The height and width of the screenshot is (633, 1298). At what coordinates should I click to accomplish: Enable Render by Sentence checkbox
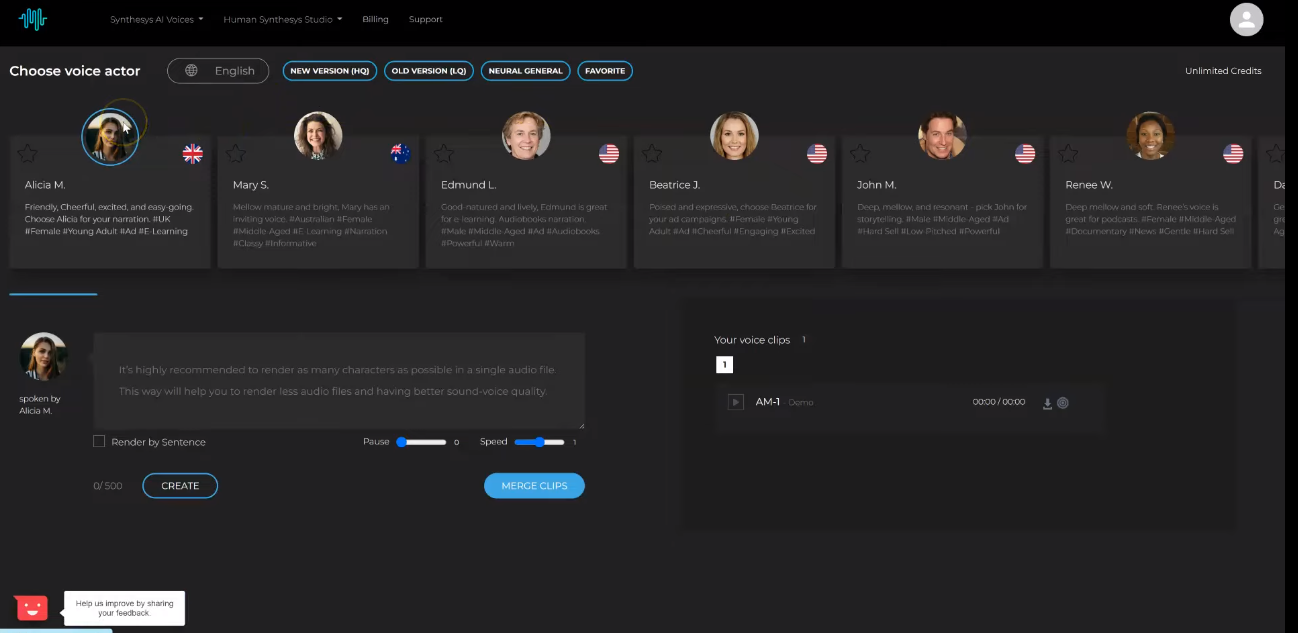coord(99,441)
